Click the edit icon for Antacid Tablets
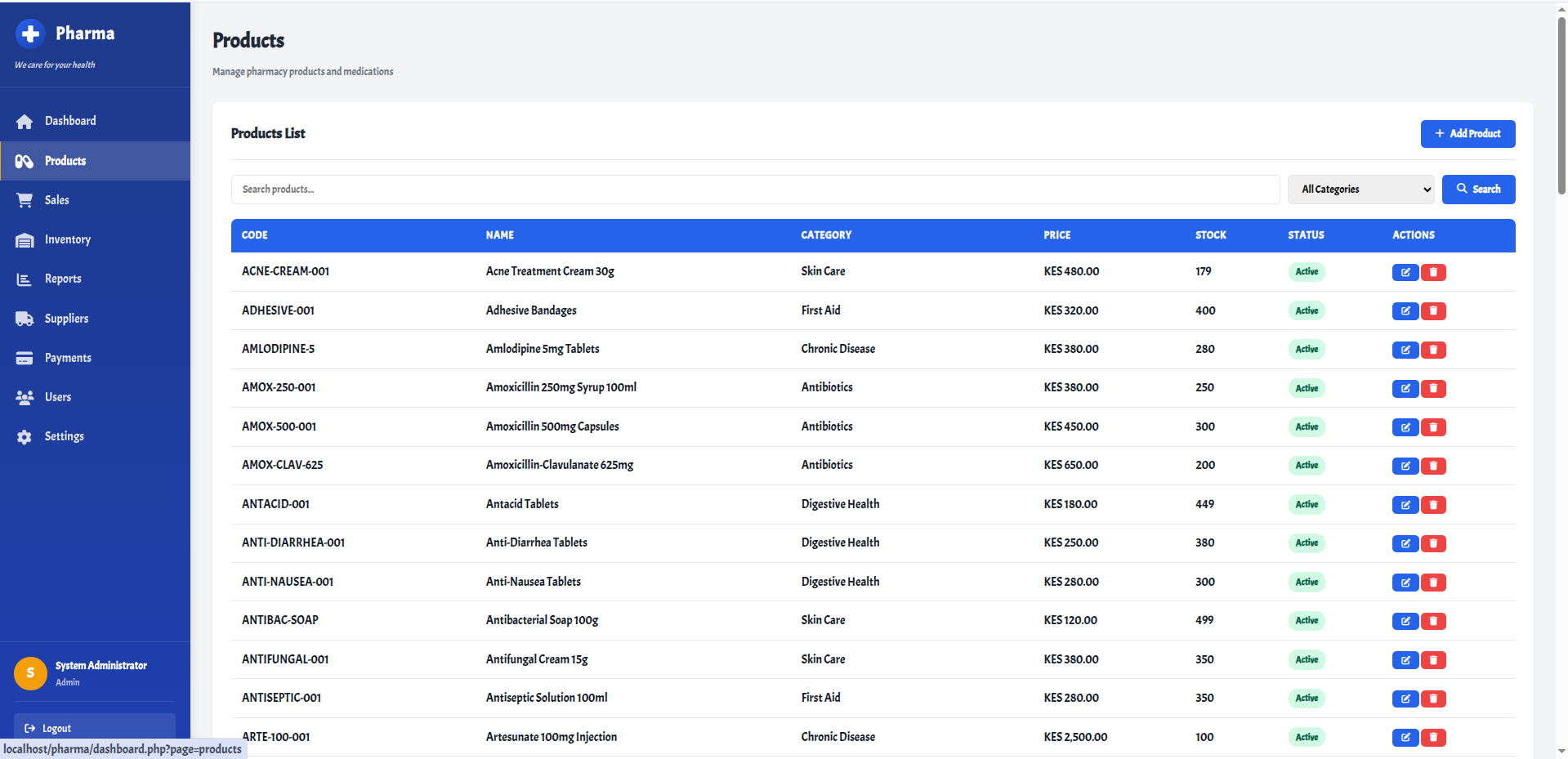1568x759 pixels. click(1405, 505)
